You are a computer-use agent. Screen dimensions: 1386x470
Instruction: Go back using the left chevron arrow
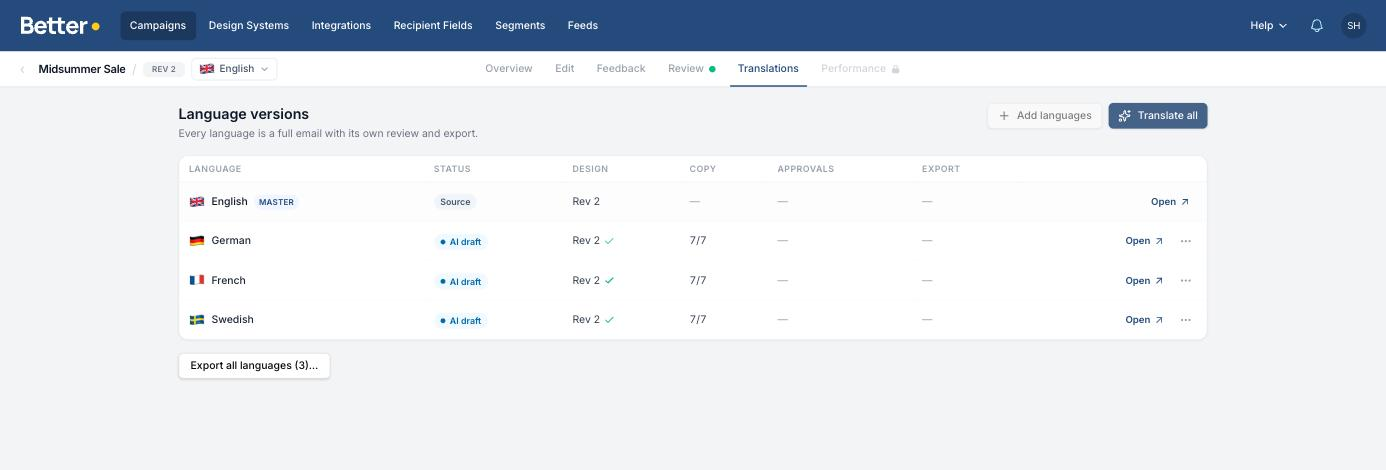22,69
